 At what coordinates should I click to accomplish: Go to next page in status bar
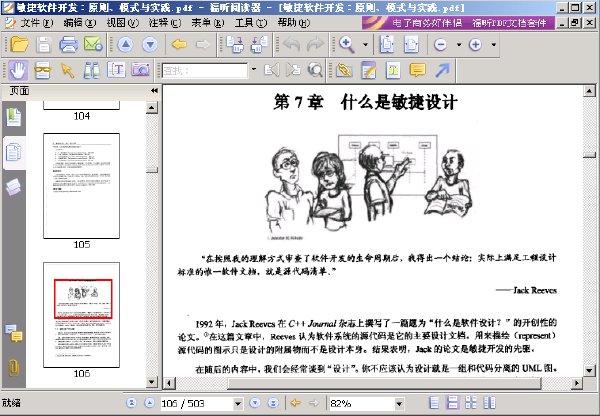coord(255,403)
